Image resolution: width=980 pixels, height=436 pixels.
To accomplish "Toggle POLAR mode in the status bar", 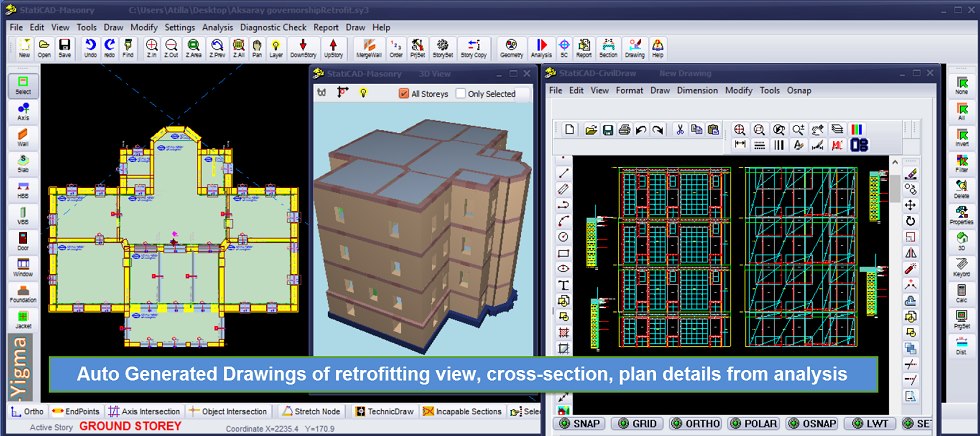I will pyautogui.click(x=751, y=423).
